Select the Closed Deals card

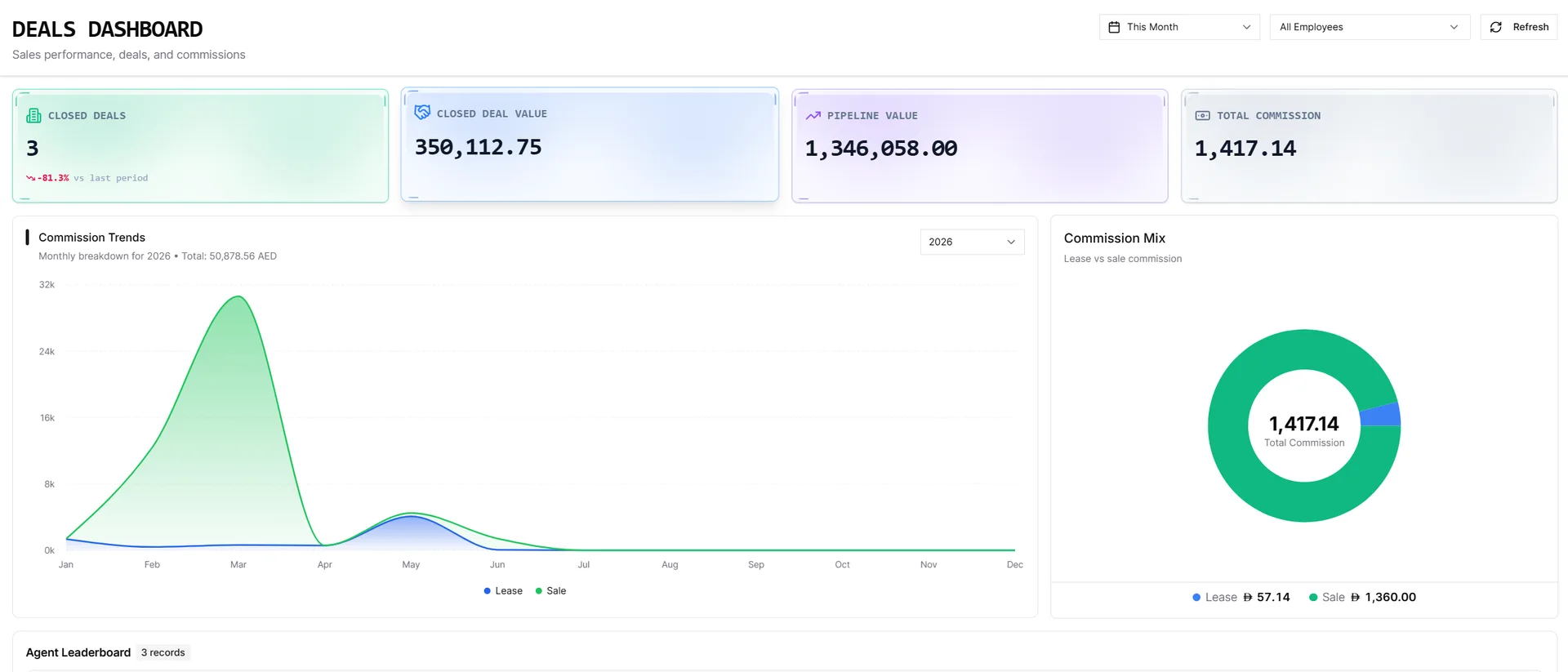click(200, 145)
